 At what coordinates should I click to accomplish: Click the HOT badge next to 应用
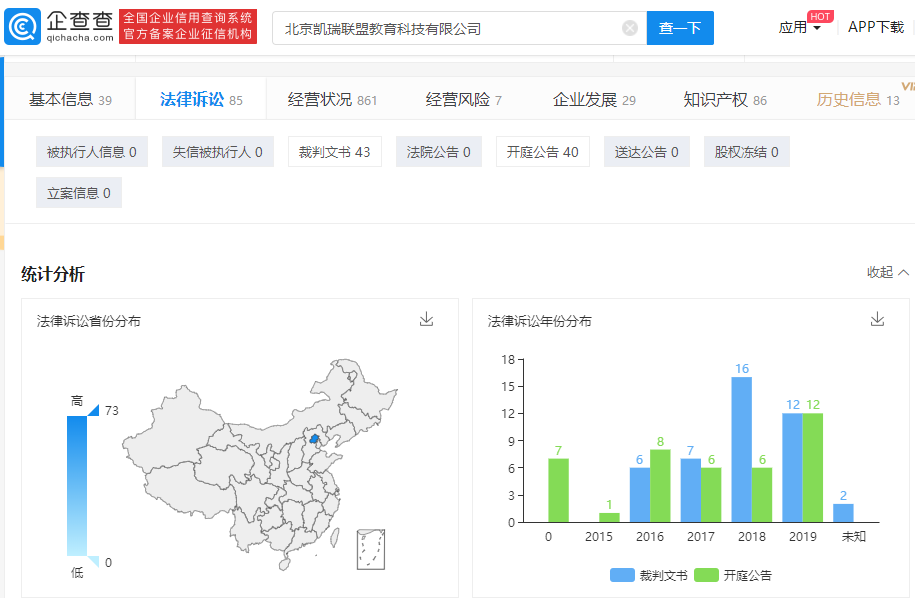[820, 16]
